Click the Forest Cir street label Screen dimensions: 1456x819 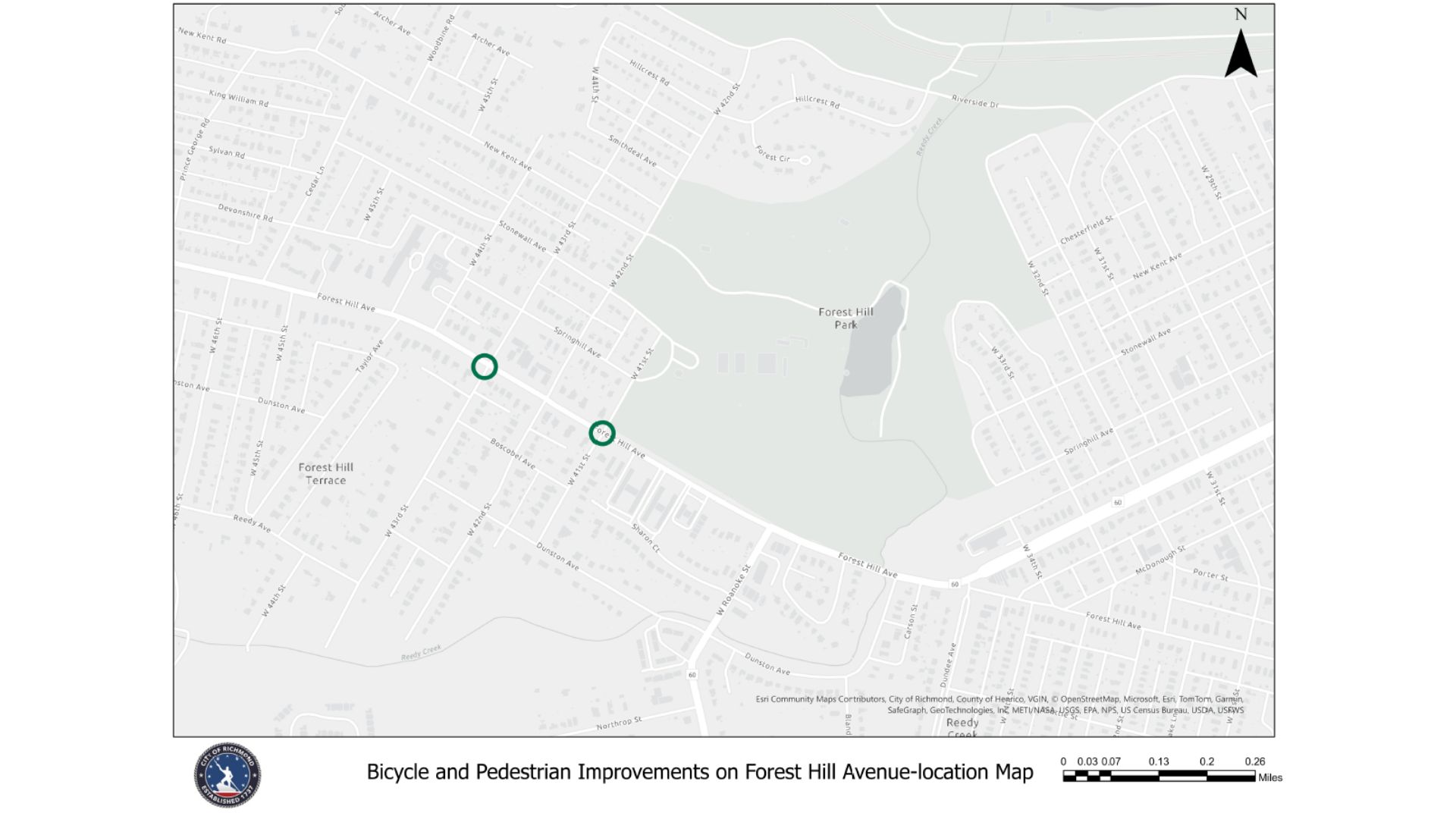point(773,155)
